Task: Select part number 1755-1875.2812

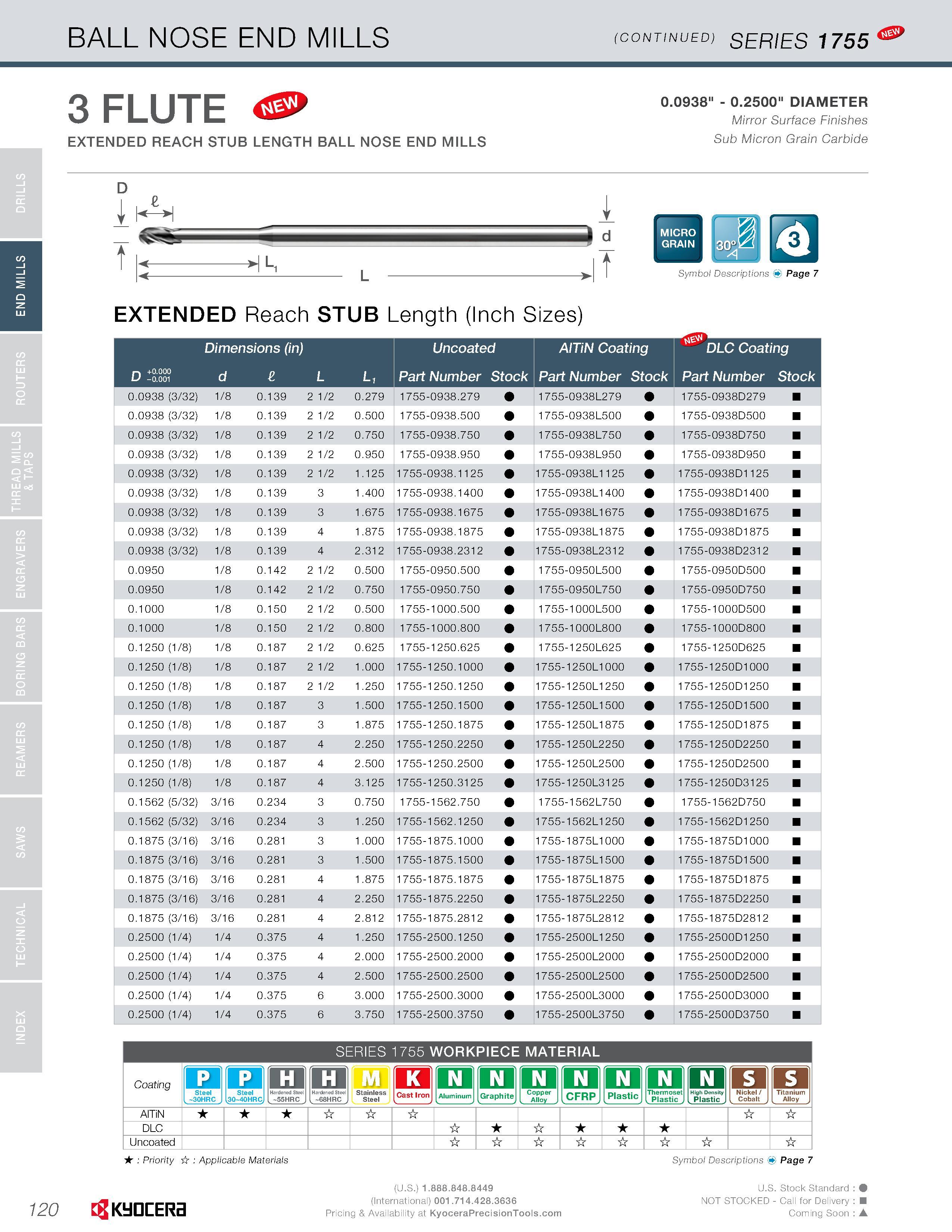Action: [440, 918]
